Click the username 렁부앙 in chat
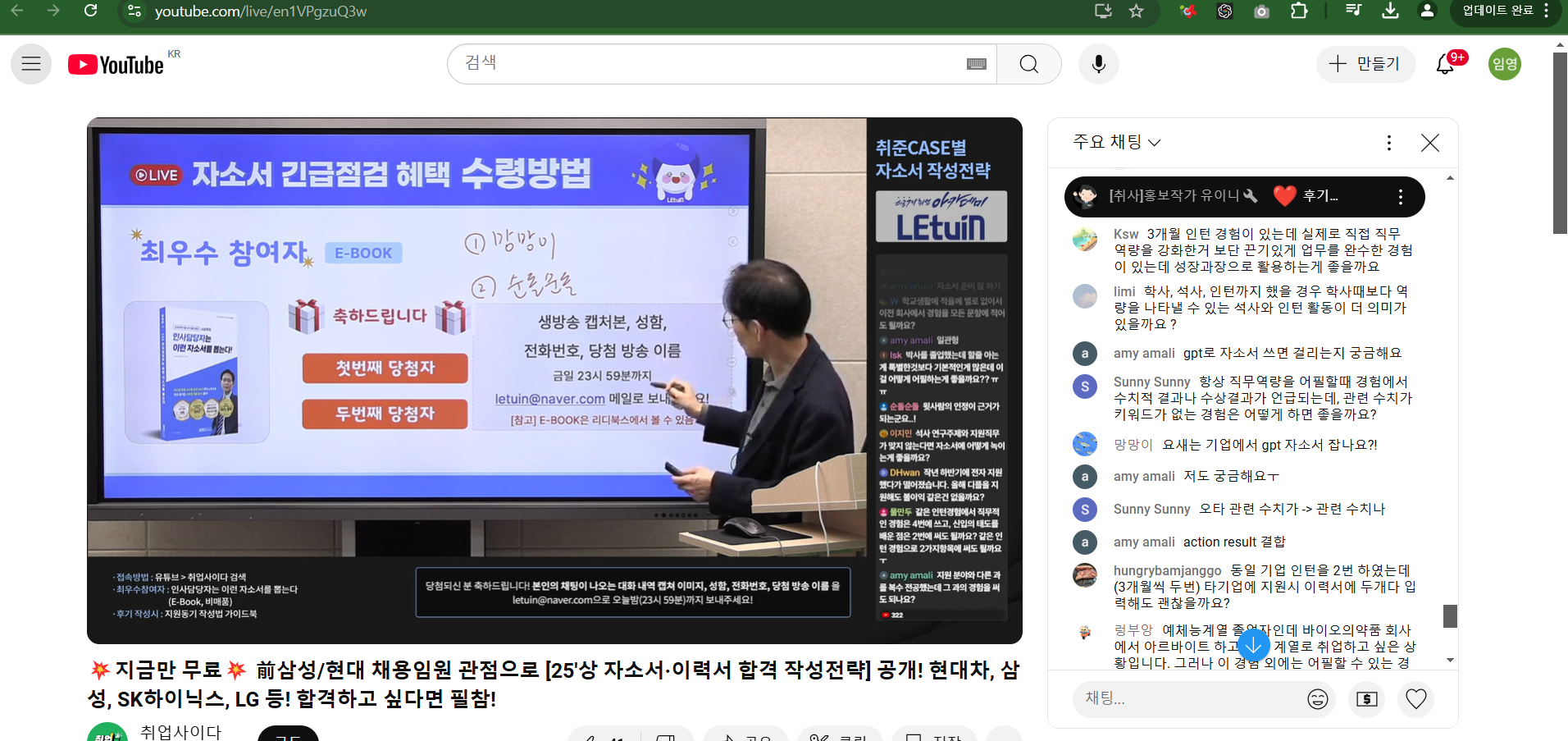This screenshot has height=741, width=1568. point(1133,630)
